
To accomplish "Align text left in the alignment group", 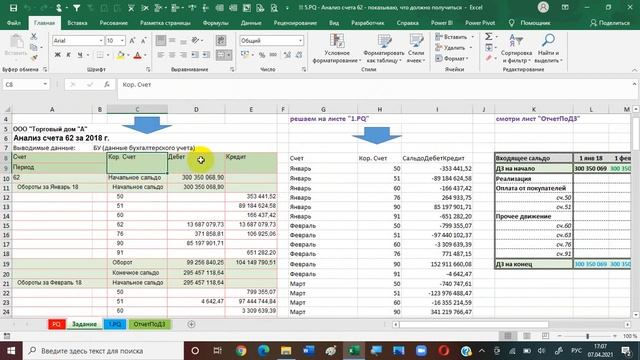I will [161, 55].
